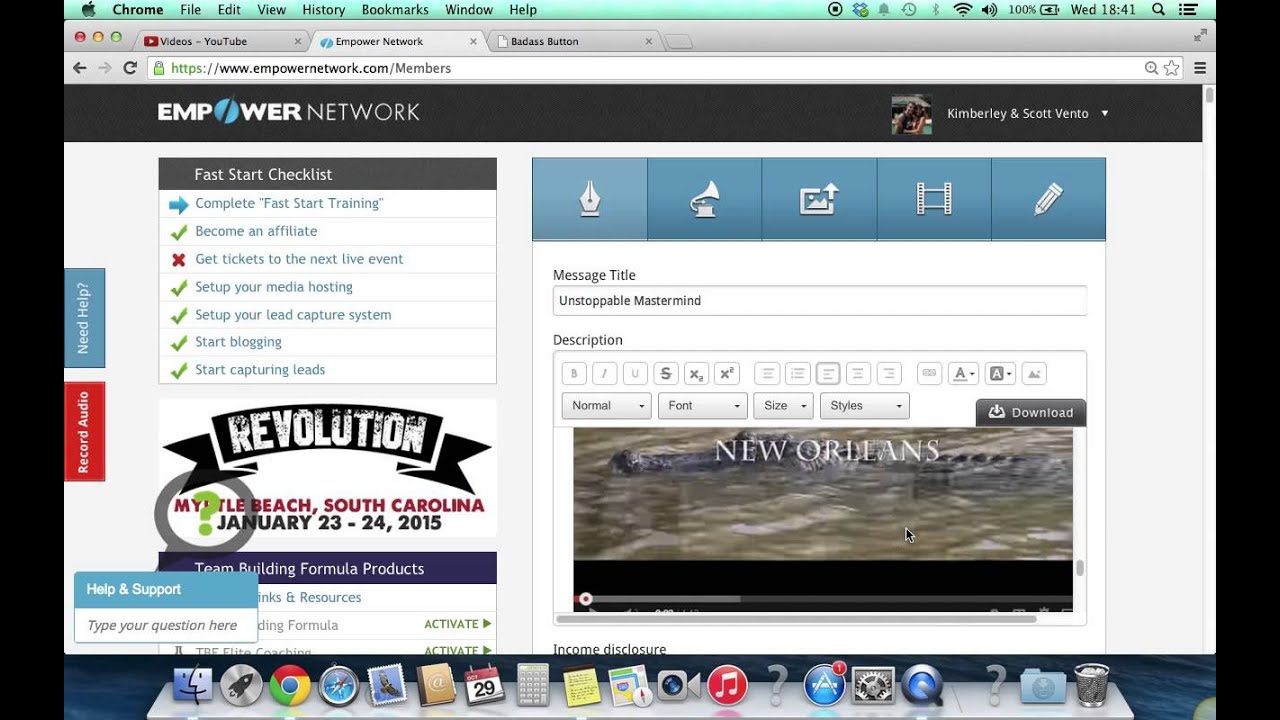Insert a bulleted list

pos(798,374)
